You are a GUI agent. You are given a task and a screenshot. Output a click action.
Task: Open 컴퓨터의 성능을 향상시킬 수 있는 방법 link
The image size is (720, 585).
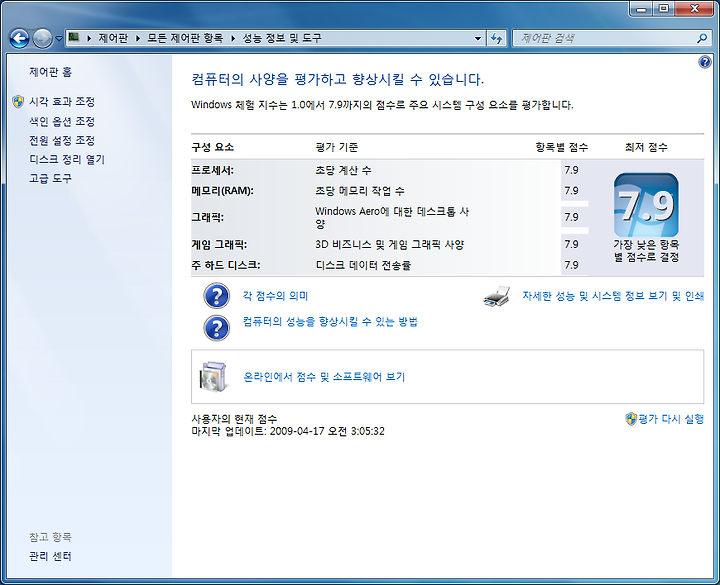click(330, 321)
